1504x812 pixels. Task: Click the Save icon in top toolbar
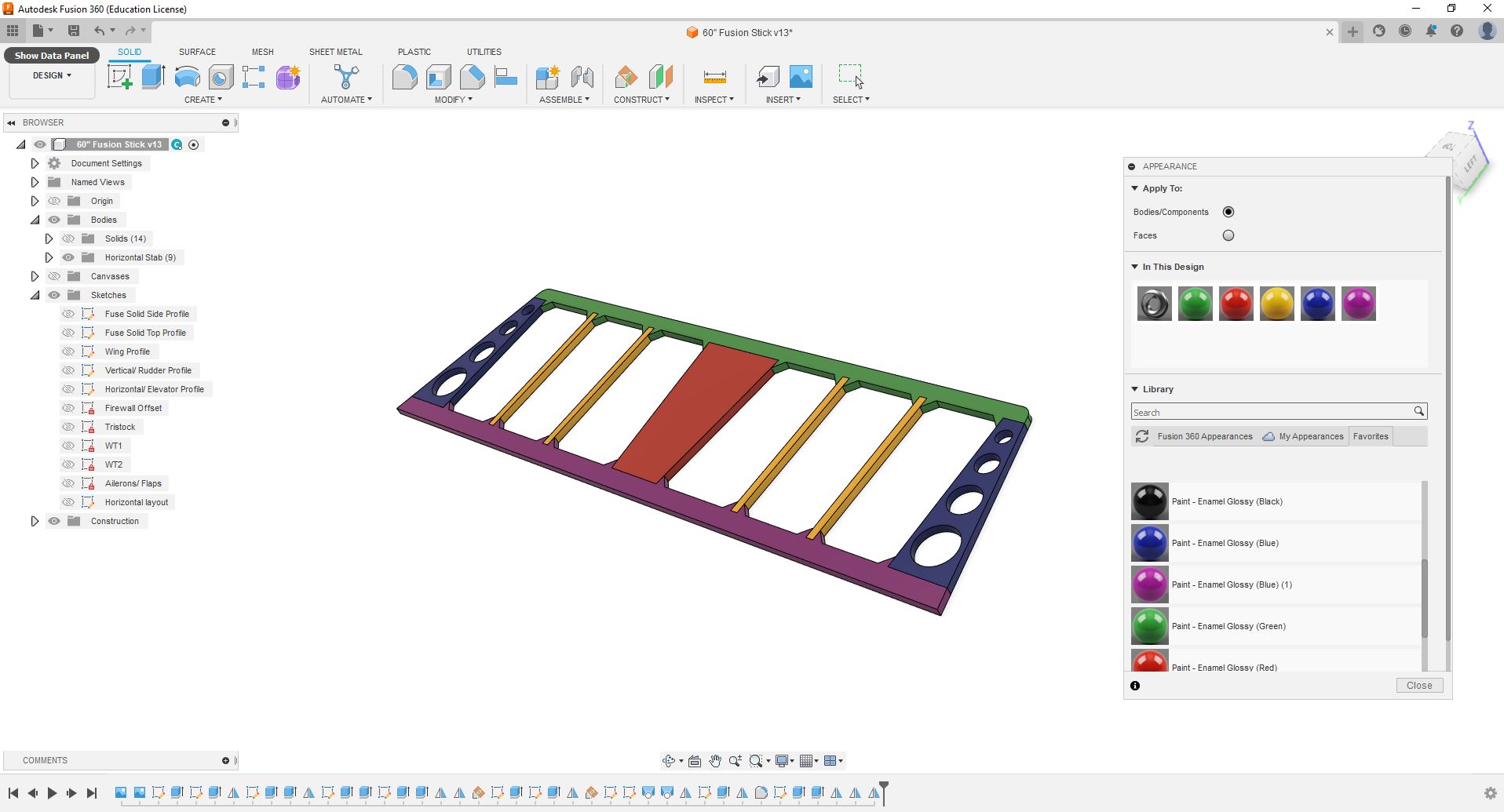[x=74, y=31]
